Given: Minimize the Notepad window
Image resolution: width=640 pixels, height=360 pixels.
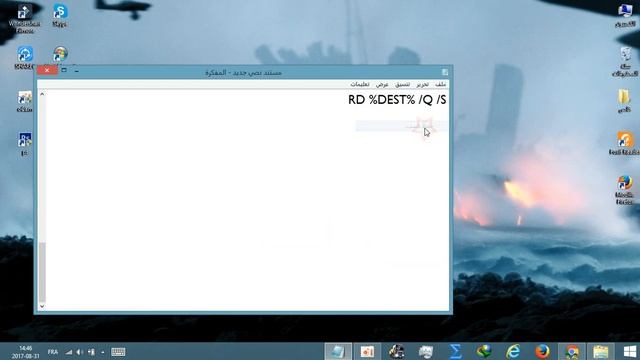Looking at the screenshot, I should [76, 71].
